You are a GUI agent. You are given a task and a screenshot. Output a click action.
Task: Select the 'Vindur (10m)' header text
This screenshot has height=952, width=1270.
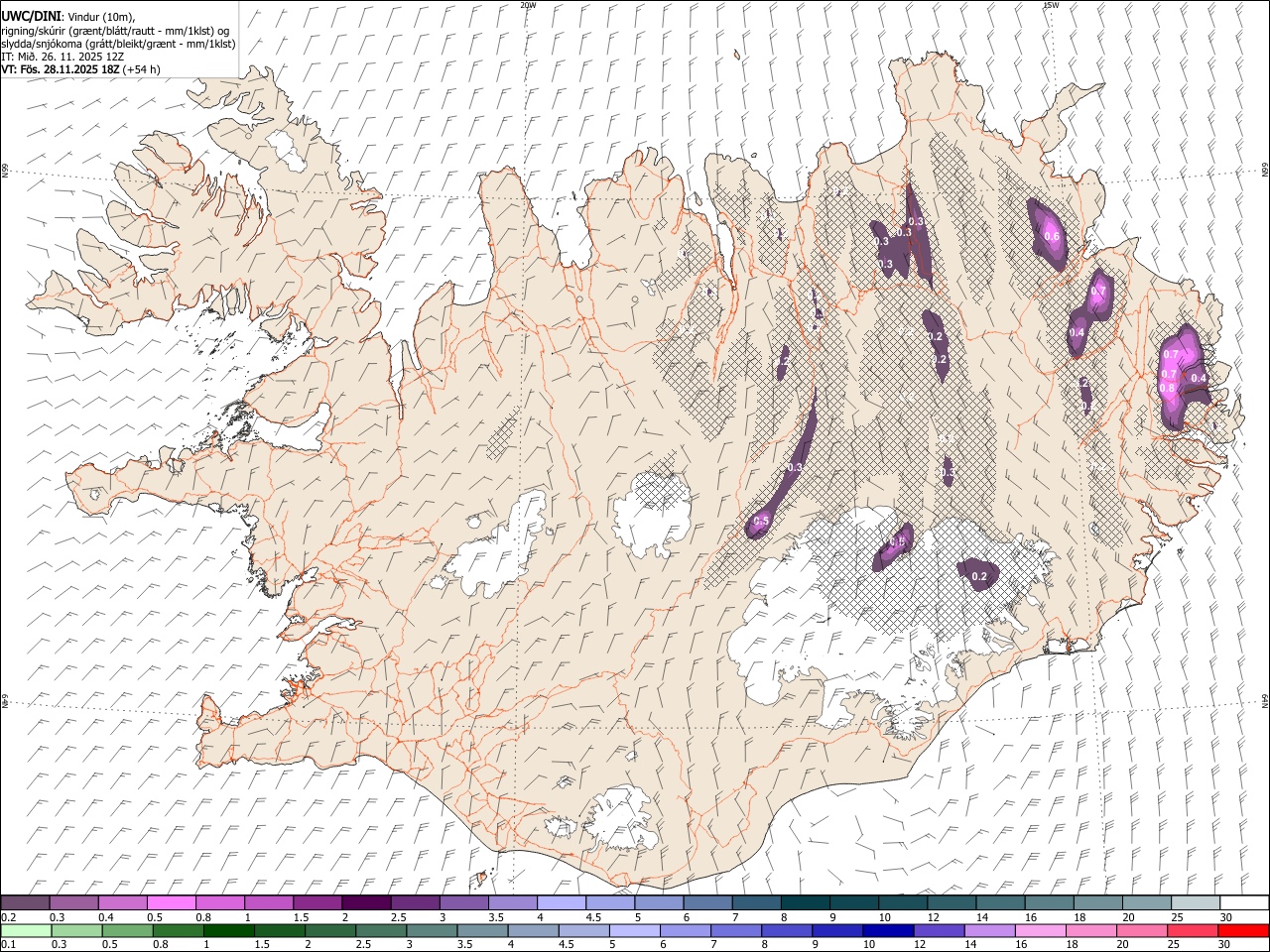click(x=100, y=18)
